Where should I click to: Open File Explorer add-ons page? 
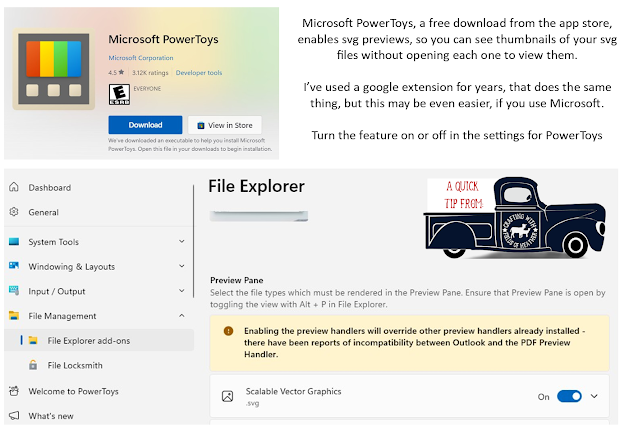click(x=88, y=341)
